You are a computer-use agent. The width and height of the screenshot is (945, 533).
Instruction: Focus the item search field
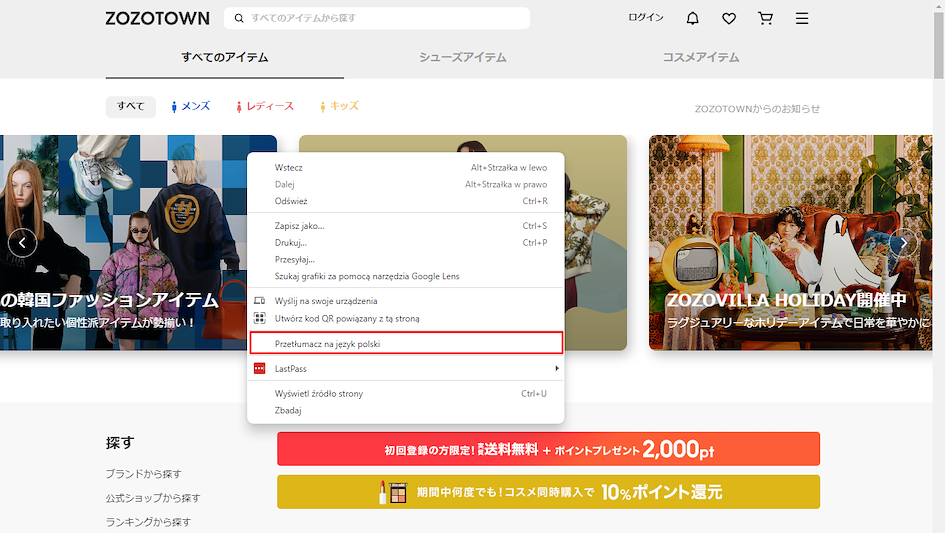click(377, 18)
